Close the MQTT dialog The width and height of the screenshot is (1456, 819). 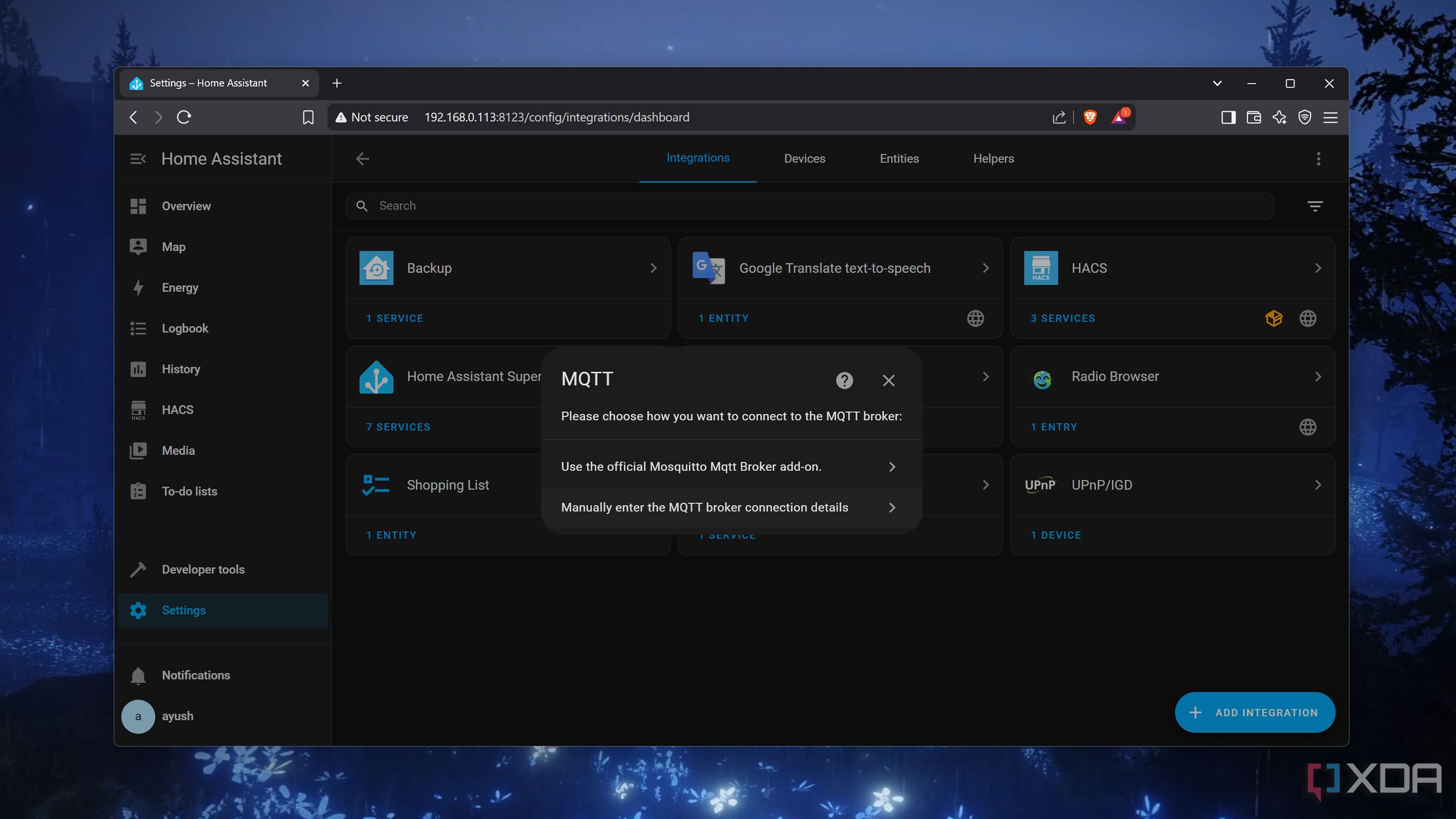[x=888, y=380]
